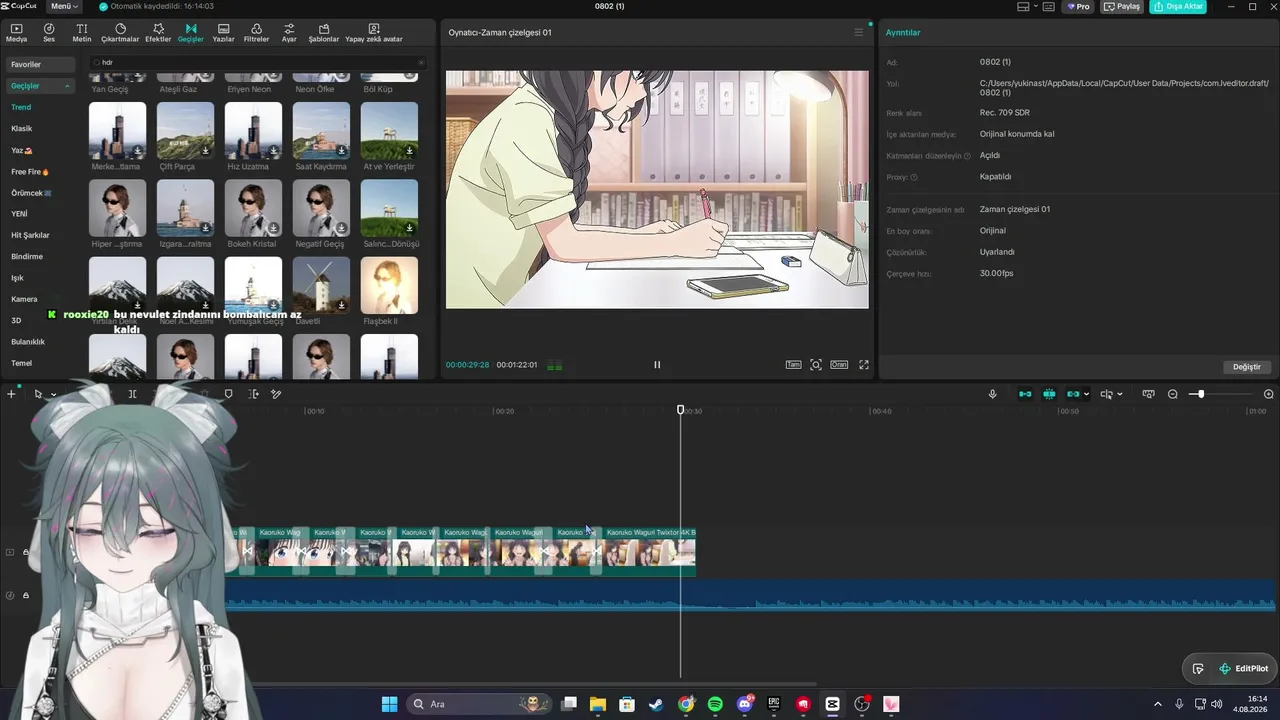Clear the hdr search text
Viewport: 1280px width, 720px height.
(x=421, y=62)
